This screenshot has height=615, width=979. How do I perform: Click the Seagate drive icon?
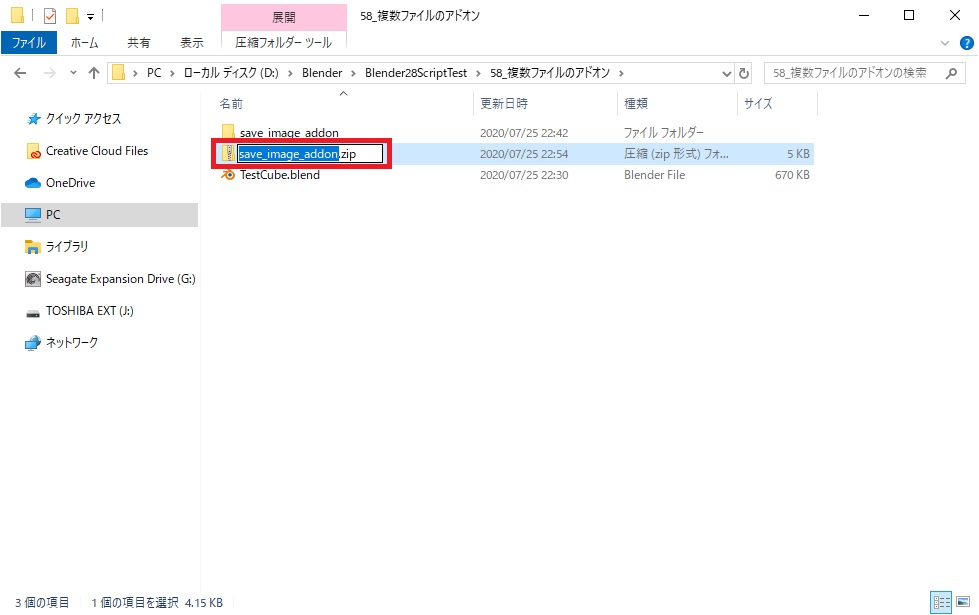click(32, 279)
